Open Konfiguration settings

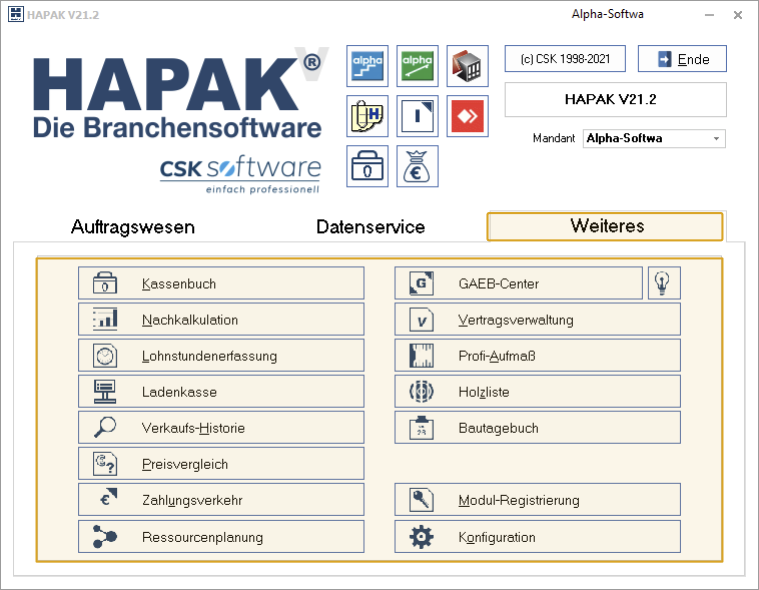pos(537,537)
